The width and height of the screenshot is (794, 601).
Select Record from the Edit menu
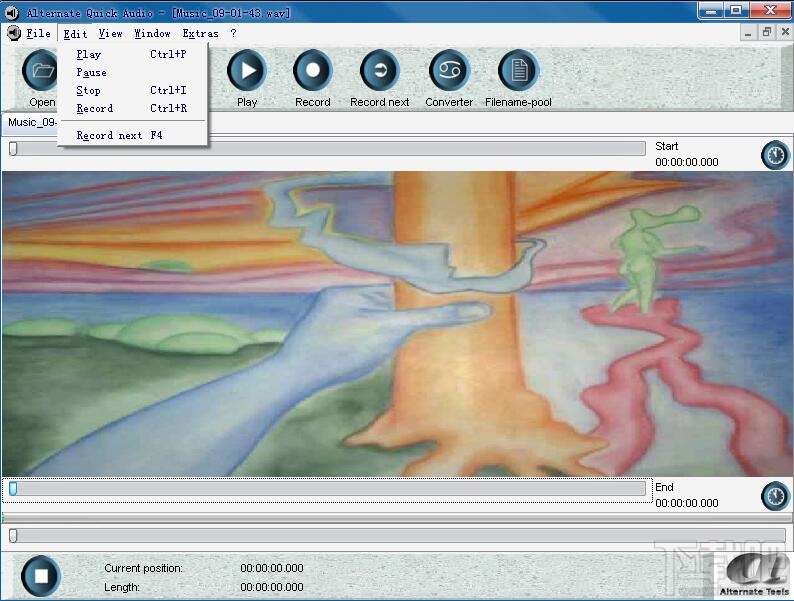coord(95,109)
